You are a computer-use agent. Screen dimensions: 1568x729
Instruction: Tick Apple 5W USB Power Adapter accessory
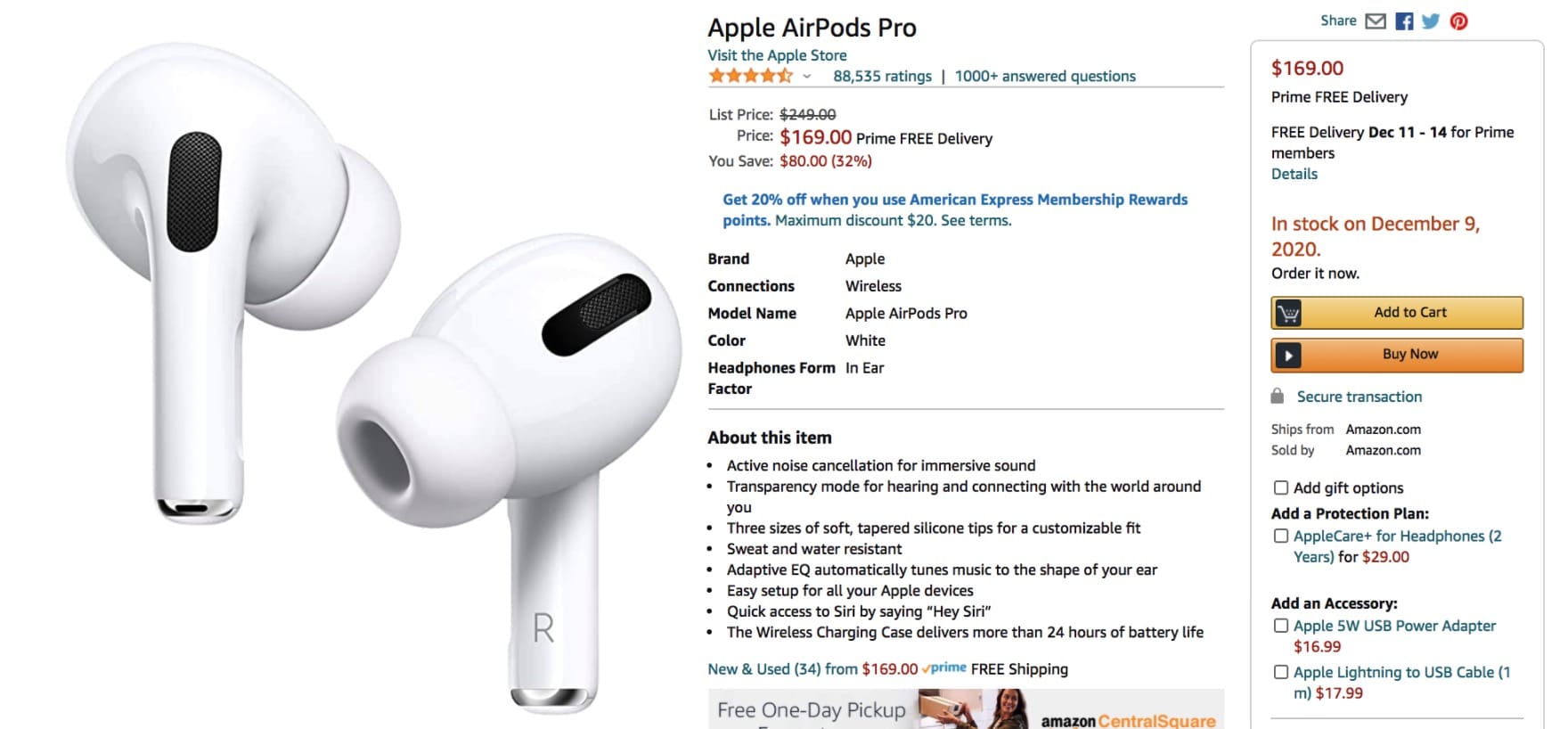tap(1281, 626)
